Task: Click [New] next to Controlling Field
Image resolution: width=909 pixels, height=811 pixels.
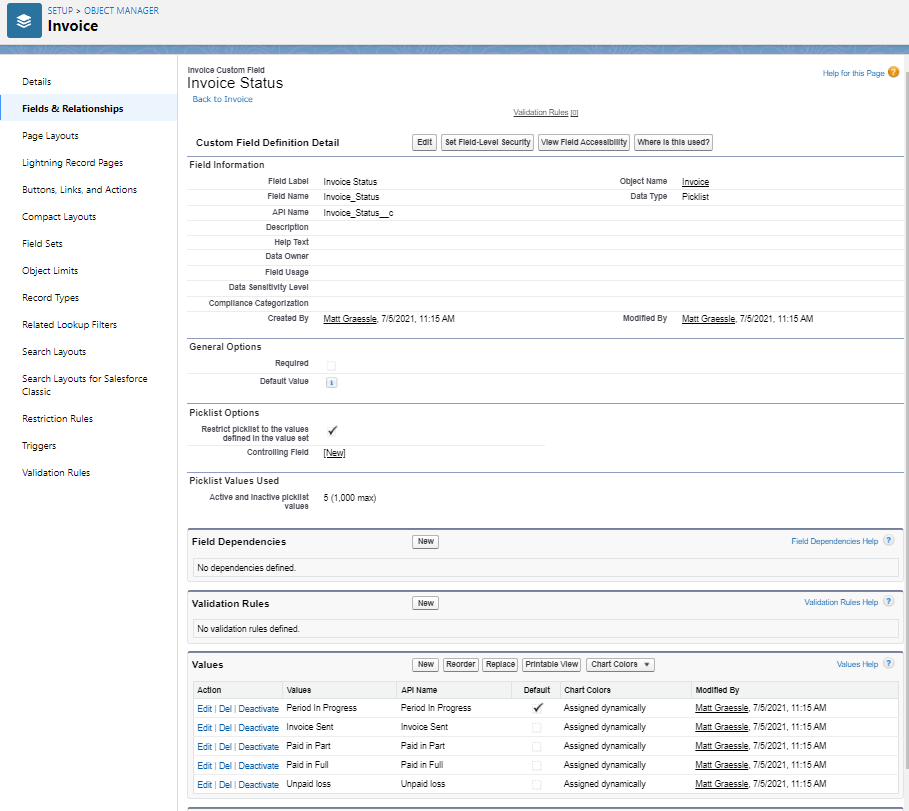Action: (335, 452)
